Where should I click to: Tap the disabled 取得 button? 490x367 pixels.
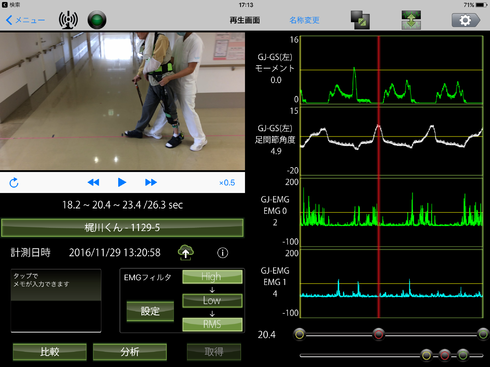(x=214, y=352)
